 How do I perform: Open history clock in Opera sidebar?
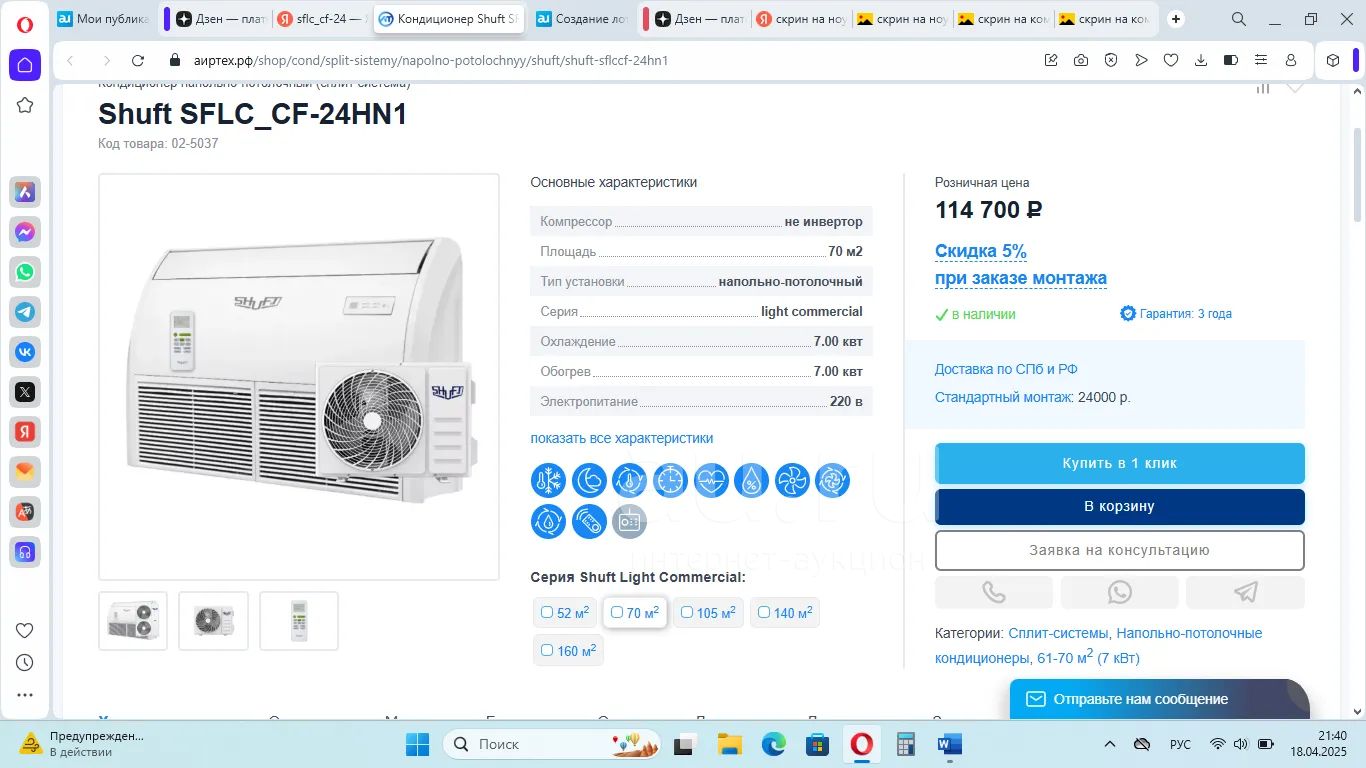[x=25, y=662]
